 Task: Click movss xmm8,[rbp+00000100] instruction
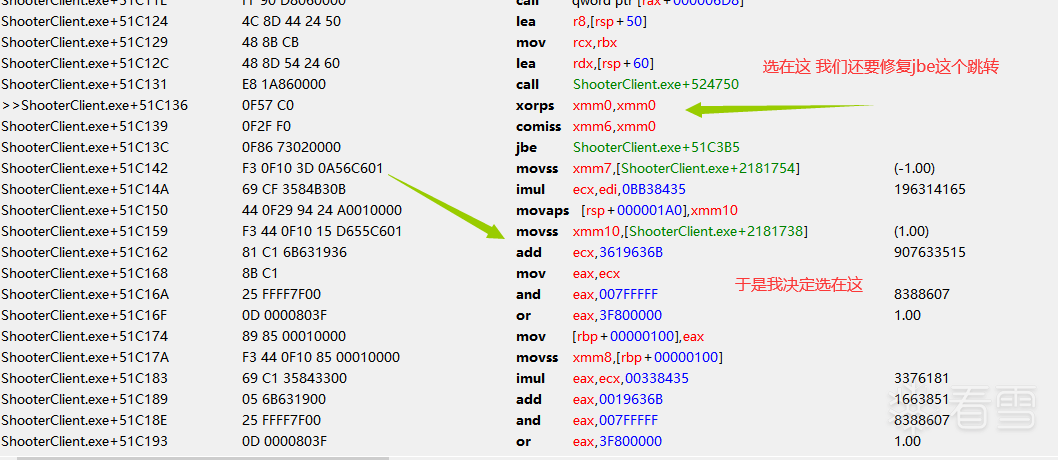[619, 357]
